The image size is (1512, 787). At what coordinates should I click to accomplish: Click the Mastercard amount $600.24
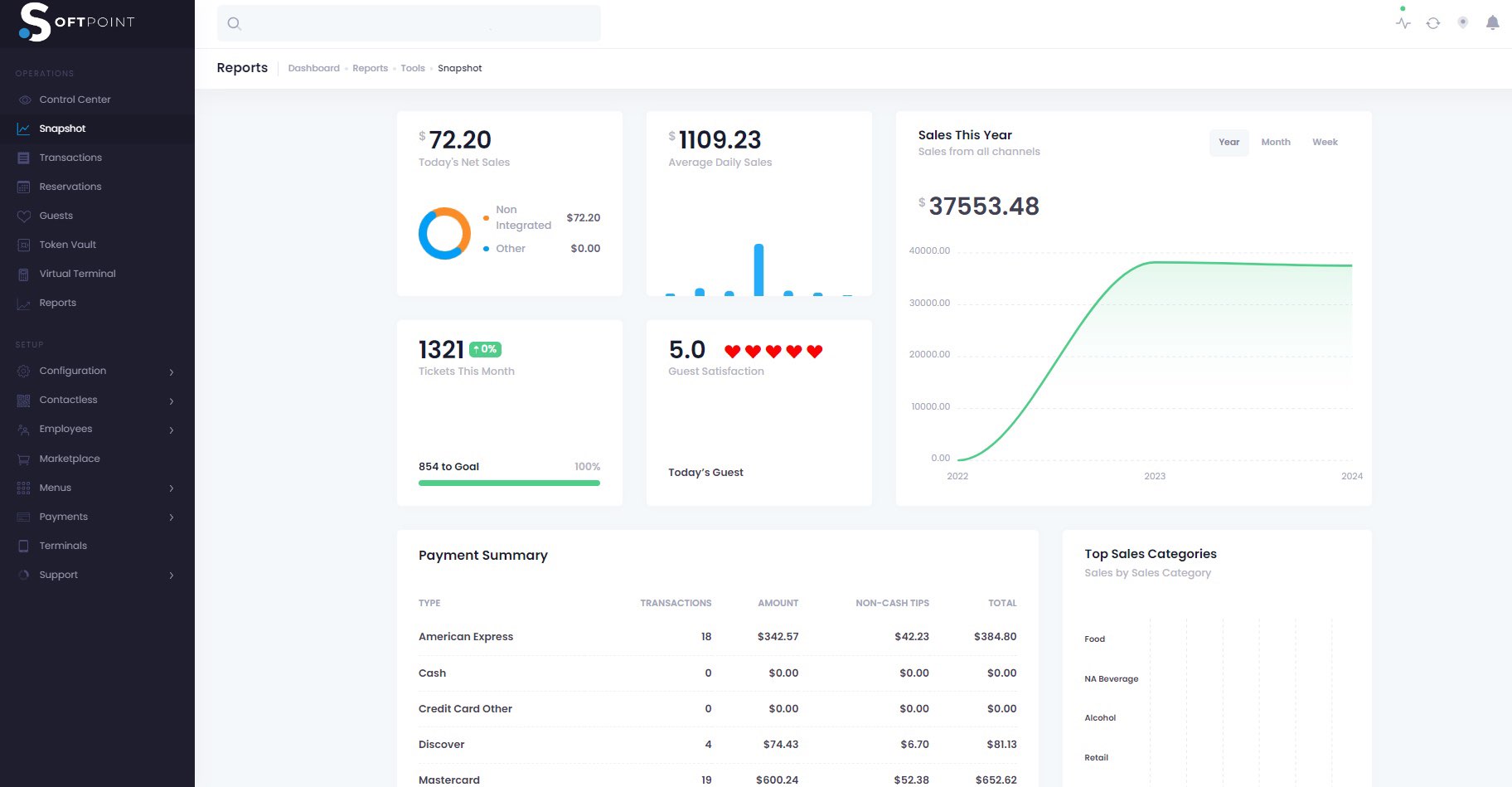pos(777,780)
